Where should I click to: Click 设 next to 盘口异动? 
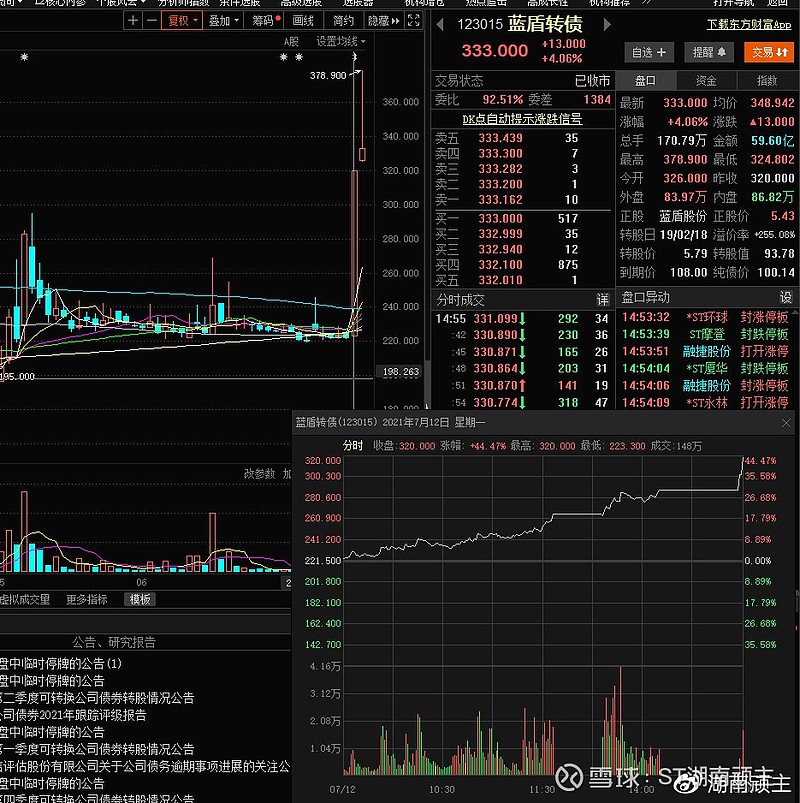(x=786, y=298)
